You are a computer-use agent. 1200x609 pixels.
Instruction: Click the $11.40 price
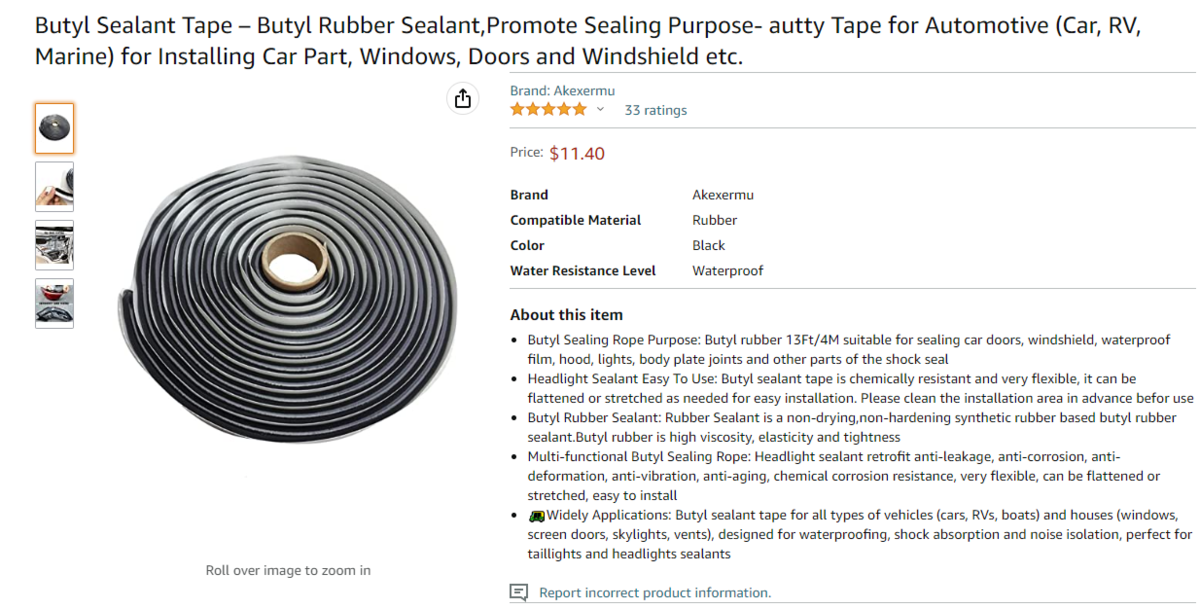click(x=577, y=153)
